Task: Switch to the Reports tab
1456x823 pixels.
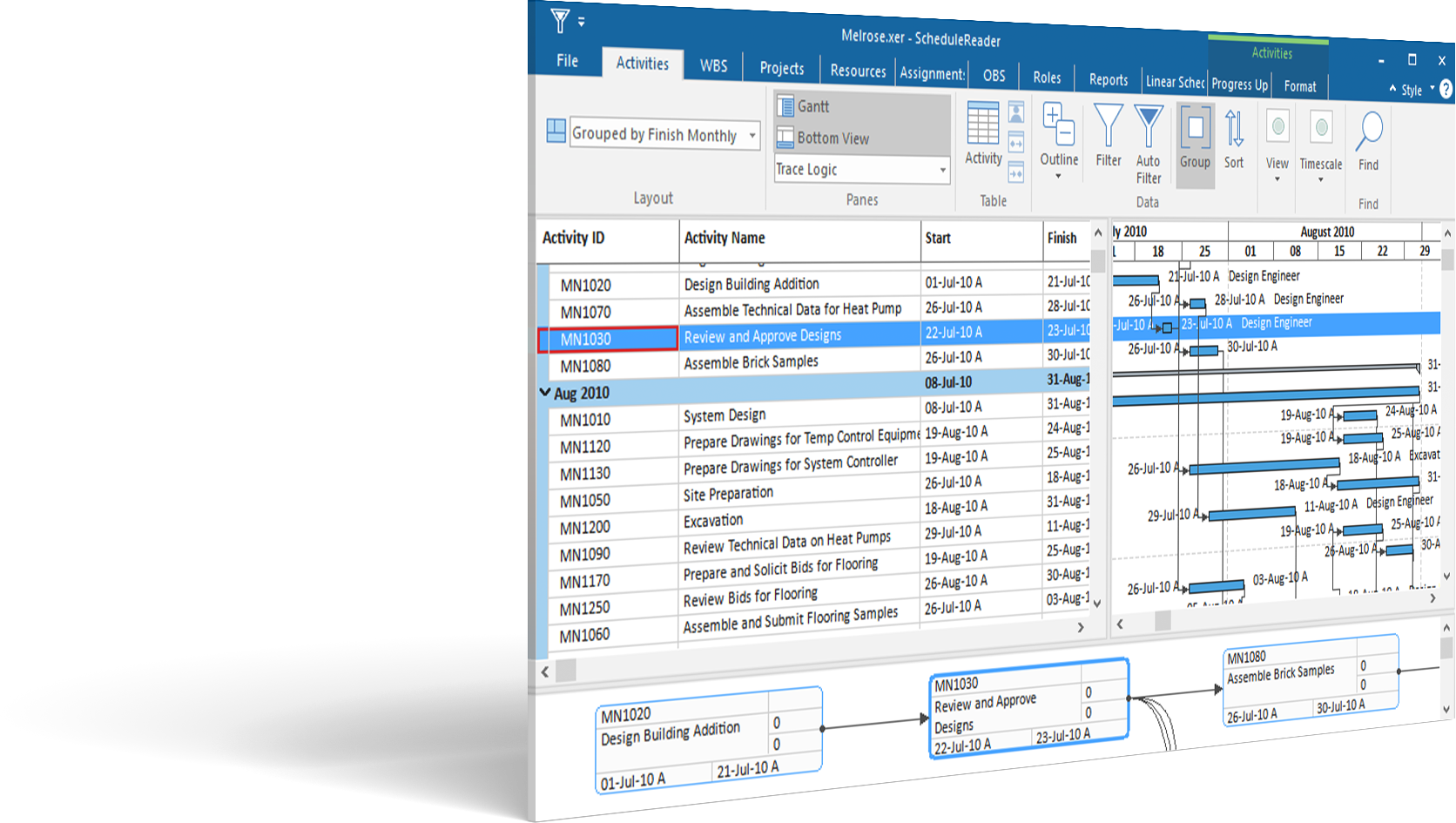Action: (1108, 80)
